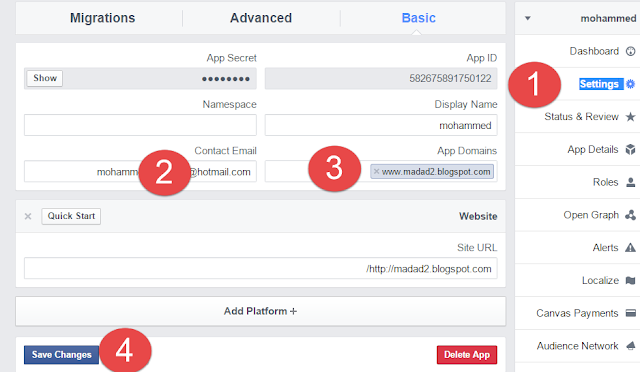View the Alerts section
This screenshot has height=372, width=640.
point(605,247)
